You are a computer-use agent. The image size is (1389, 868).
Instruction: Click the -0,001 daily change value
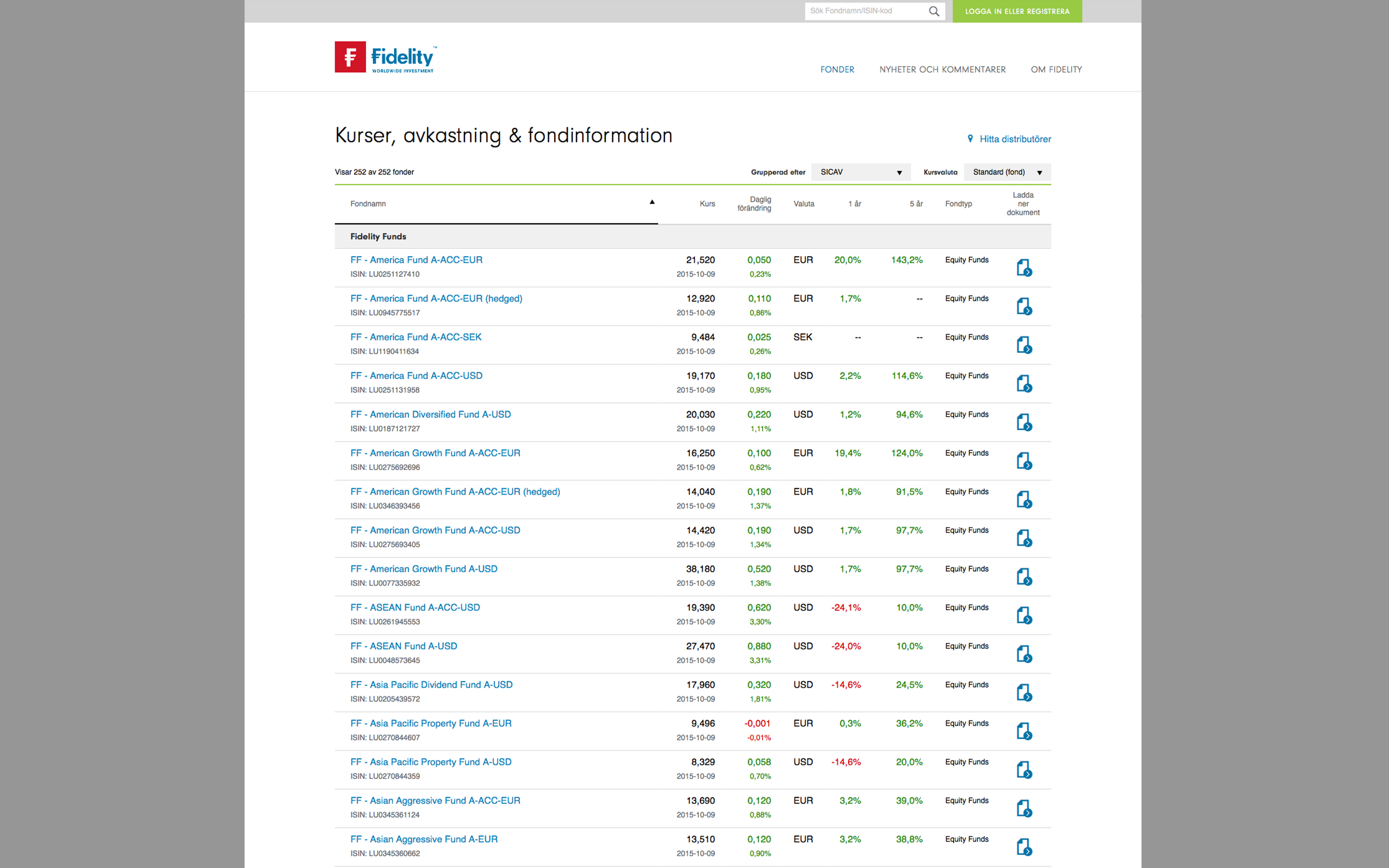coord(757,723)
